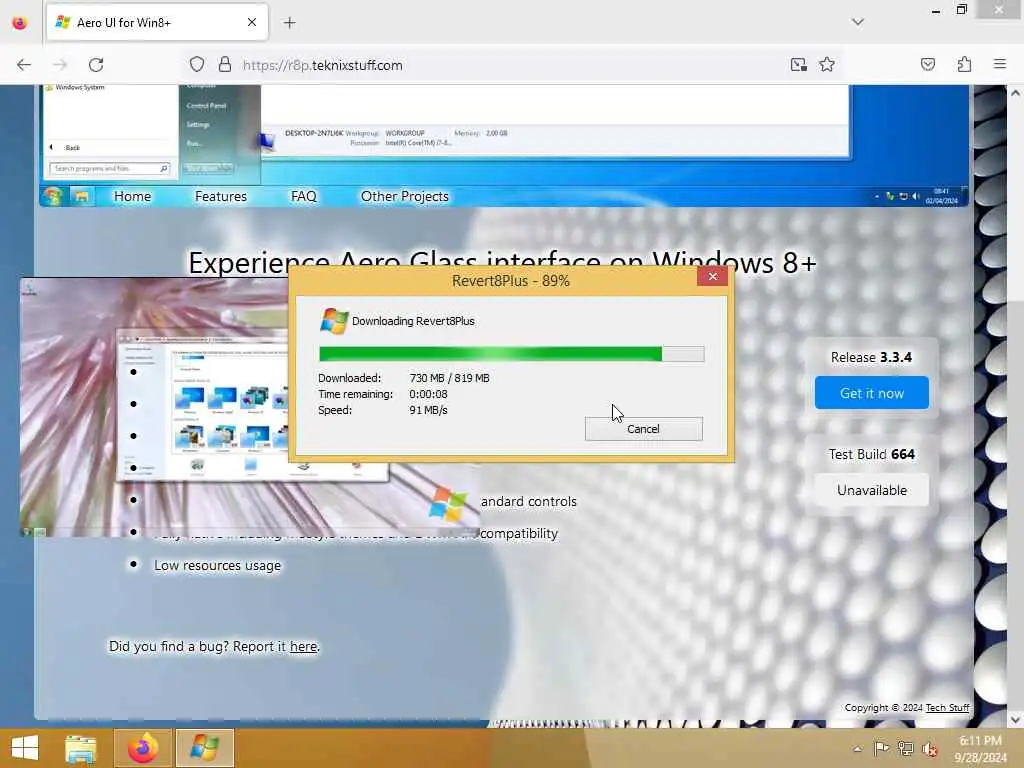The width and height of the screenshot is (1024, 768).
Task: Close the Revert8Plus dialog
Action: coord(712,277)
